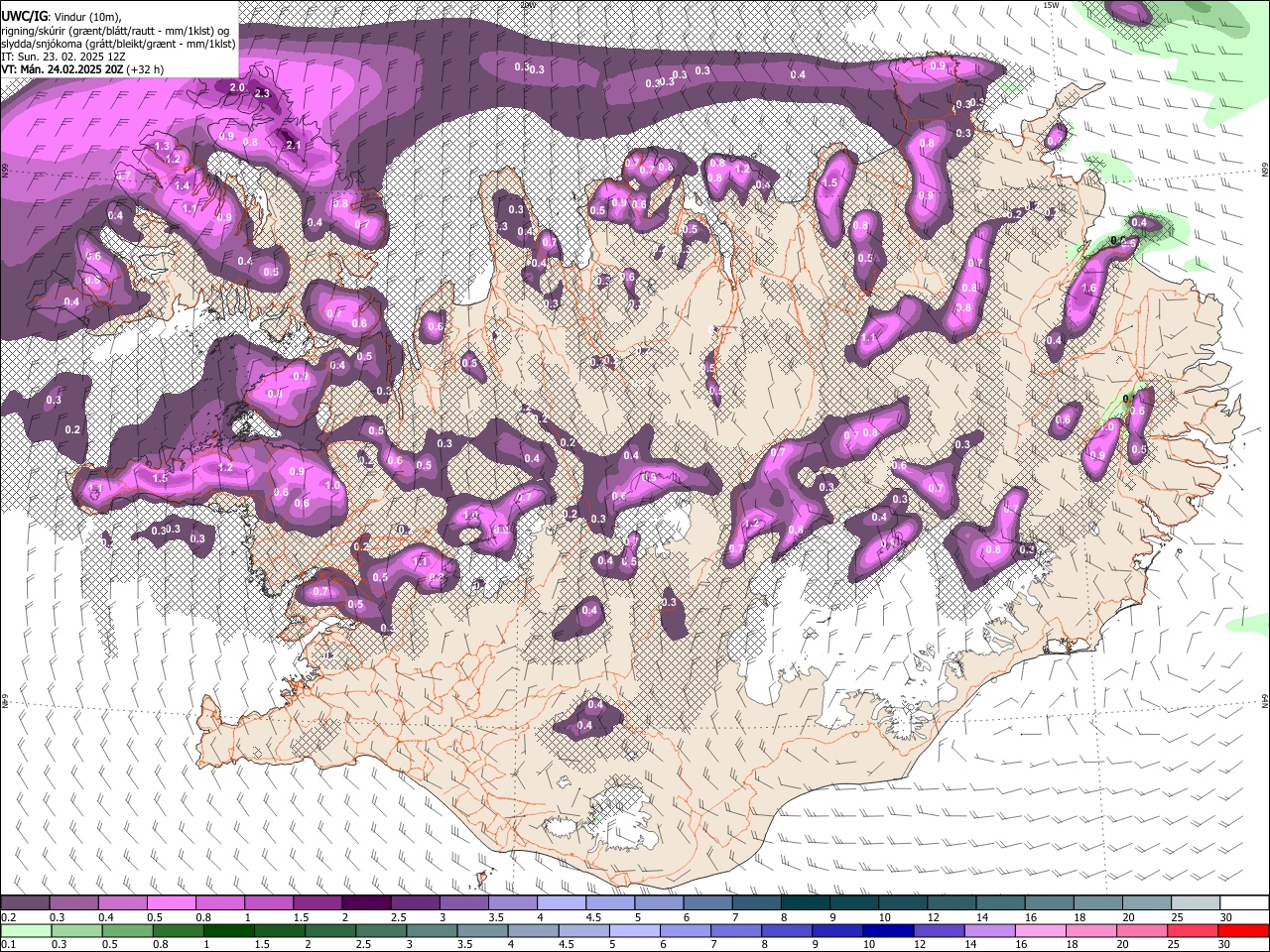Screen dimensions: 1270x952
Task: Pick the darkest green 1–1.5 rain legend swatch
Action: tap(228, 930)
